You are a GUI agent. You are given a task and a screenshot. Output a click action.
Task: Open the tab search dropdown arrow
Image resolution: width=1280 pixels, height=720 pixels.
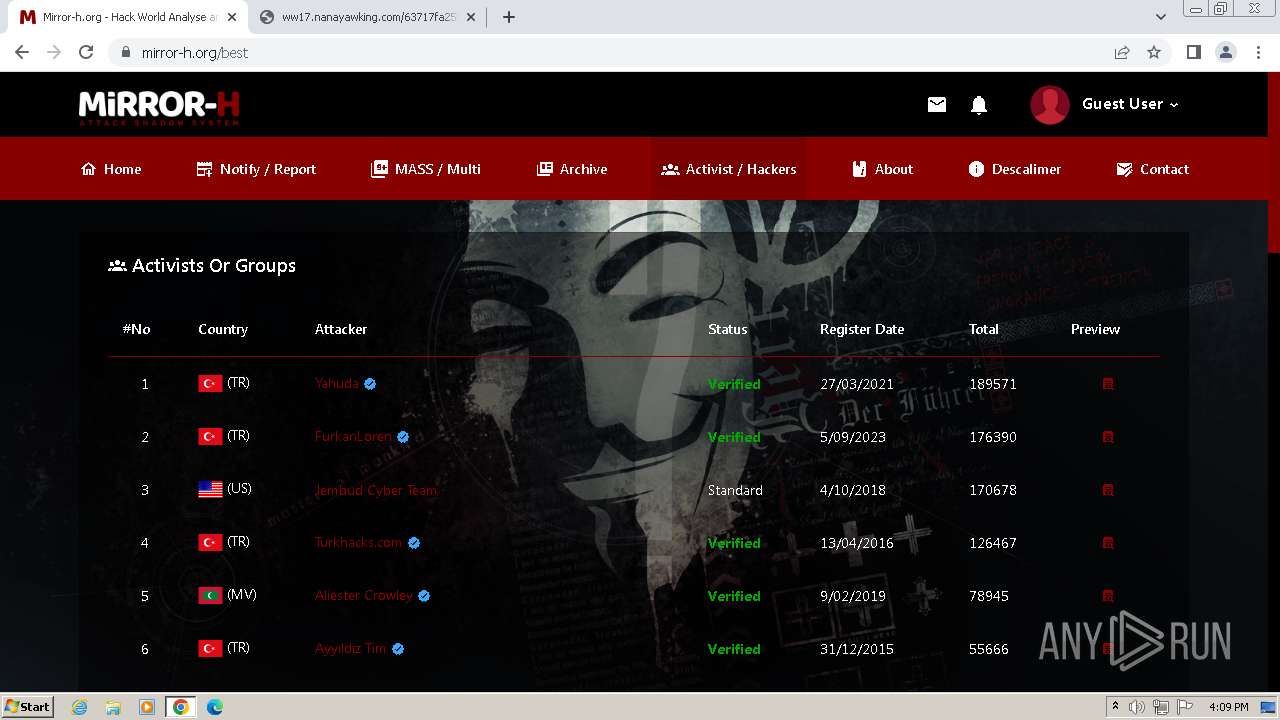[1161, 17]
